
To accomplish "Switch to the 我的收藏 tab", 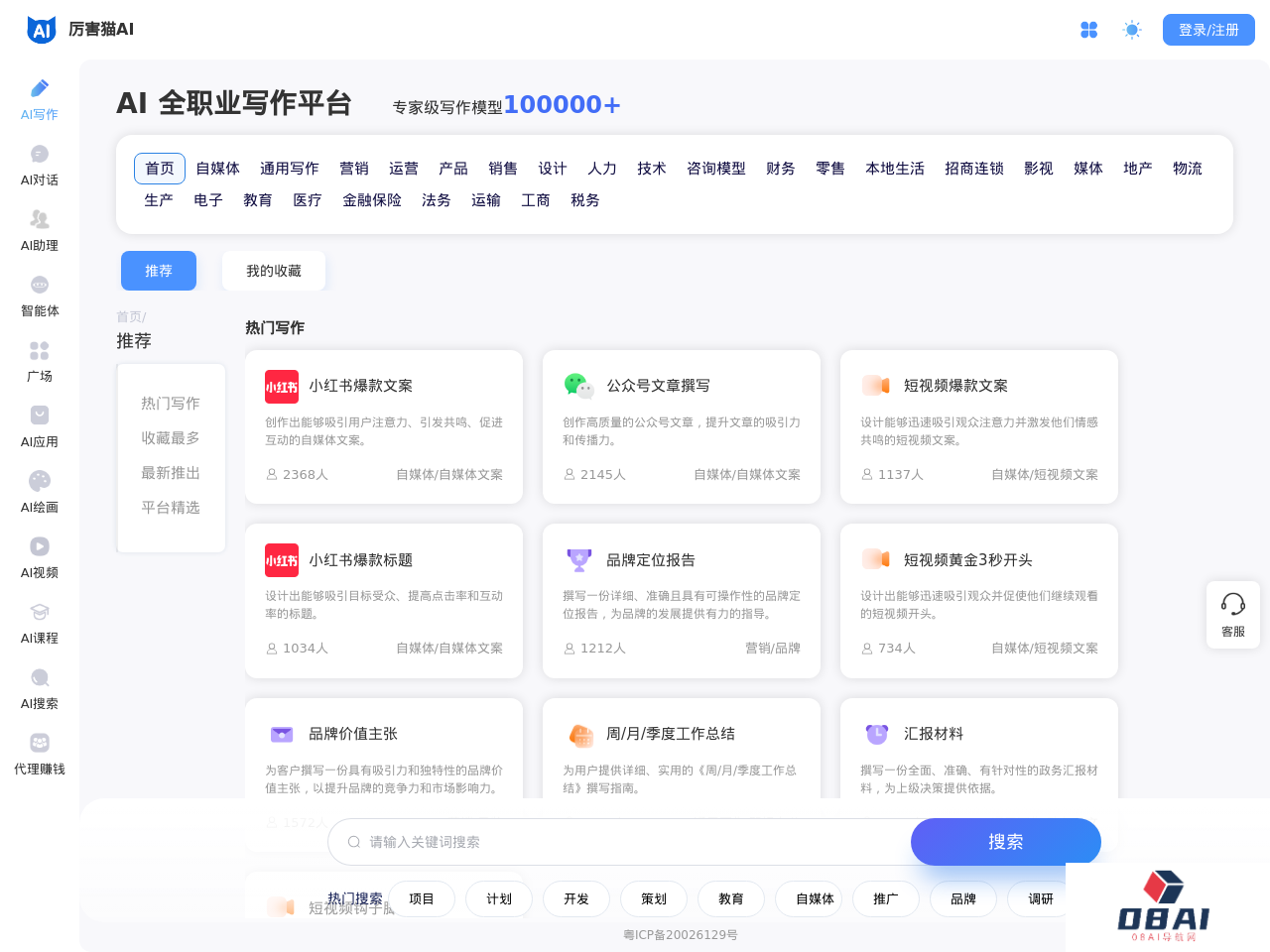I will (x=273, y=271).
